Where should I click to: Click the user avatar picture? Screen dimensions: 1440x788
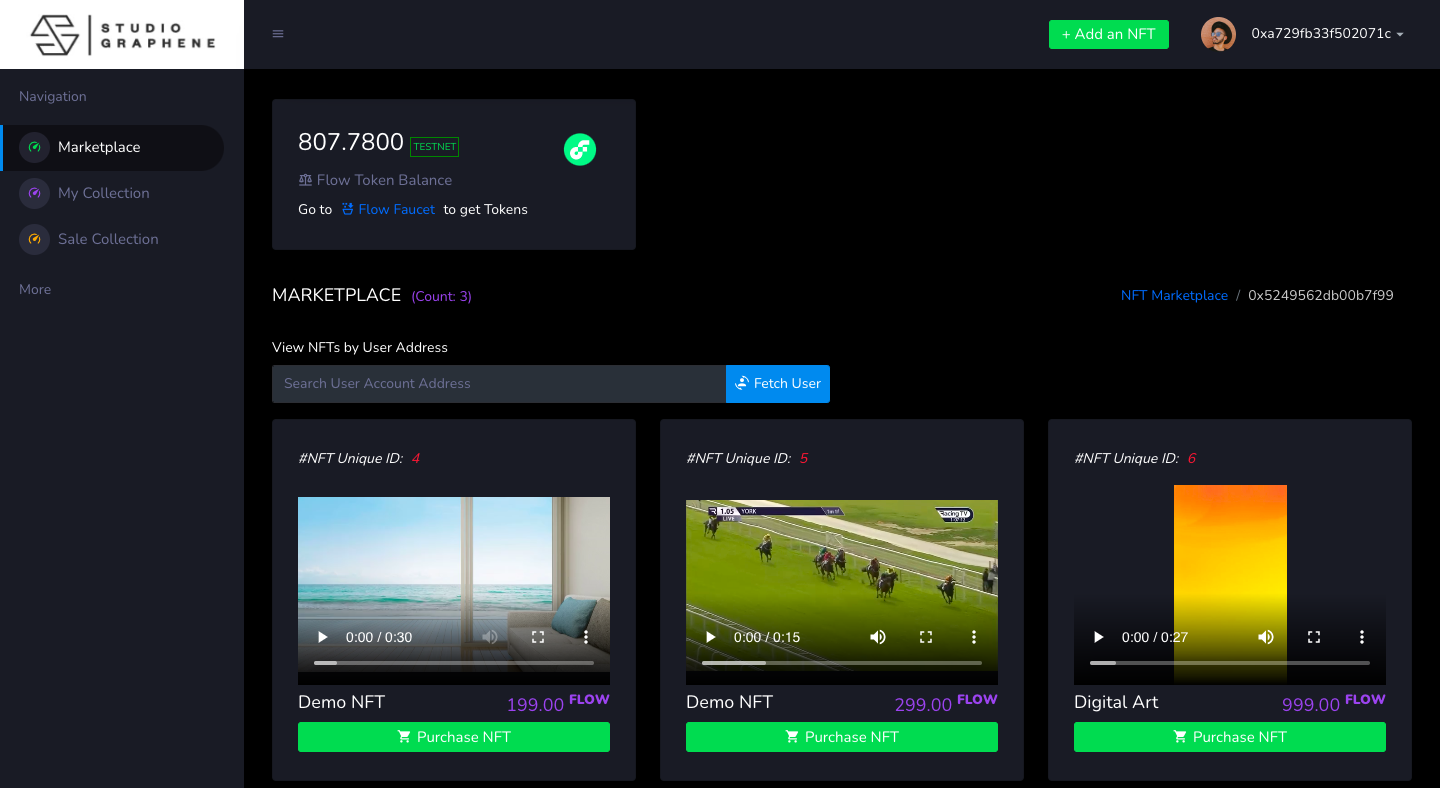1217,34
